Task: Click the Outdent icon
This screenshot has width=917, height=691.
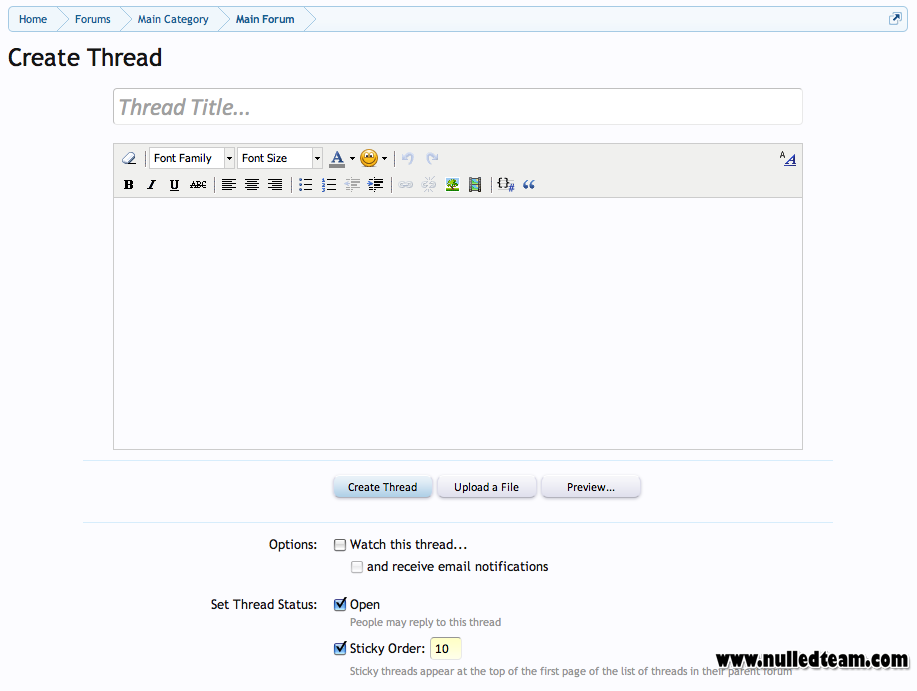Action: pyautogui.click(x=352, y=185)
